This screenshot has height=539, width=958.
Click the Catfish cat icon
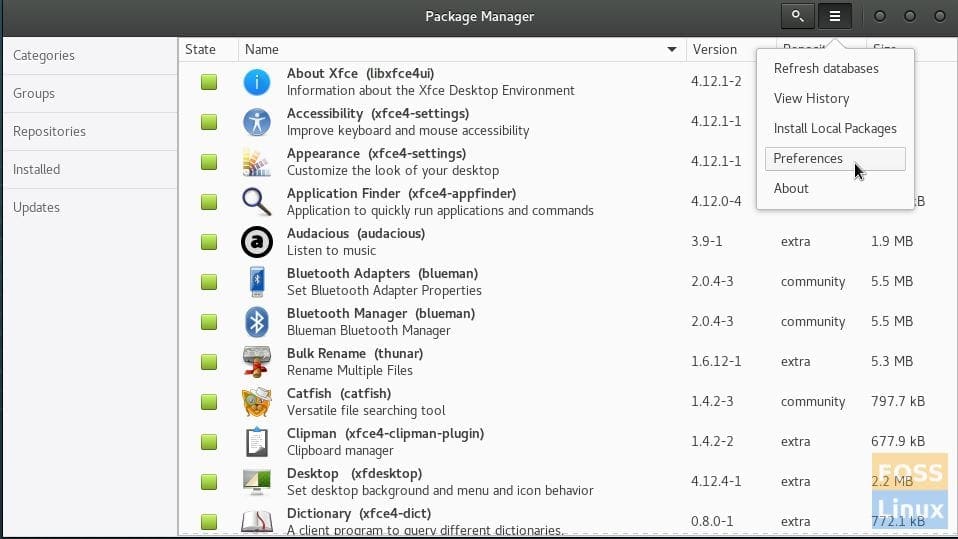257,402
